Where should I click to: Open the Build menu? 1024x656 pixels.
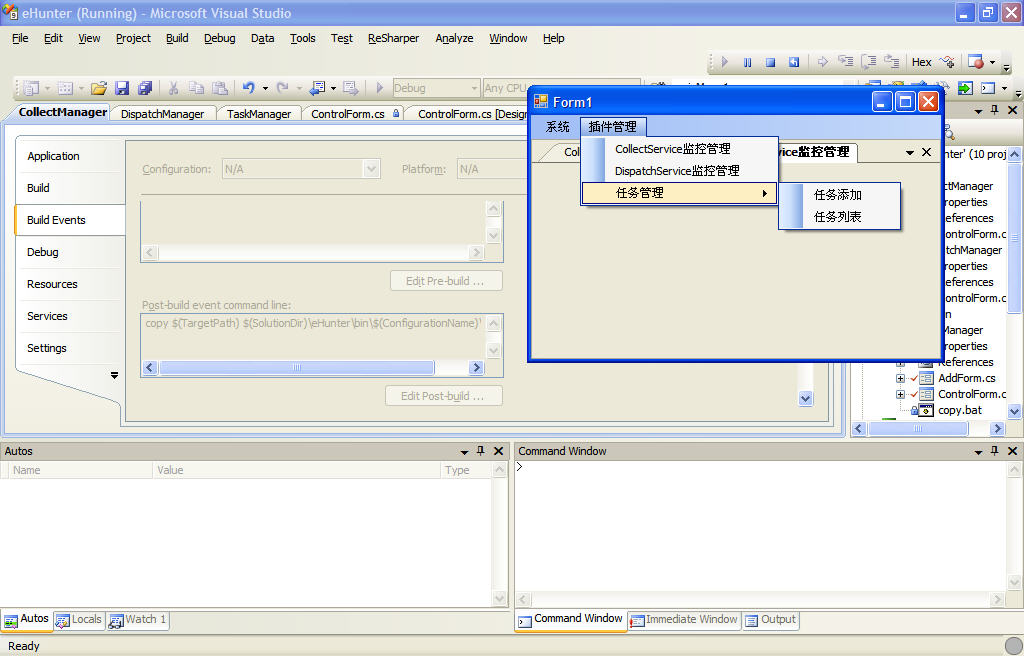tap(177, 39)
